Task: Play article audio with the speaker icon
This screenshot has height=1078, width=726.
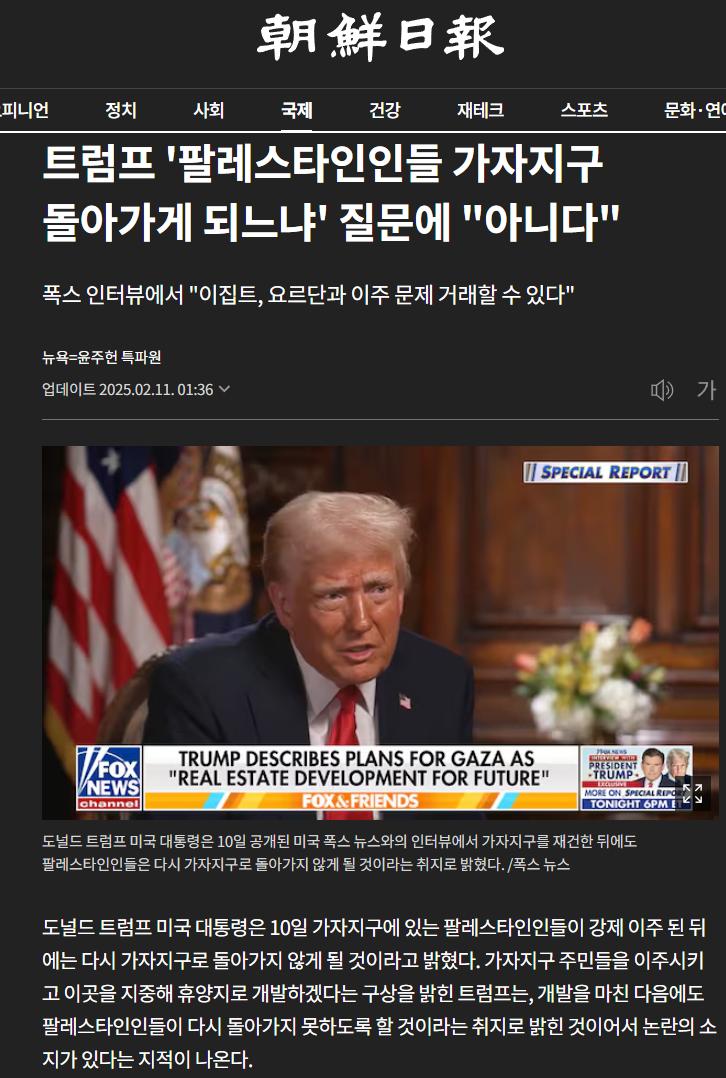Action: pyautogui.click(x=661, y=390)
